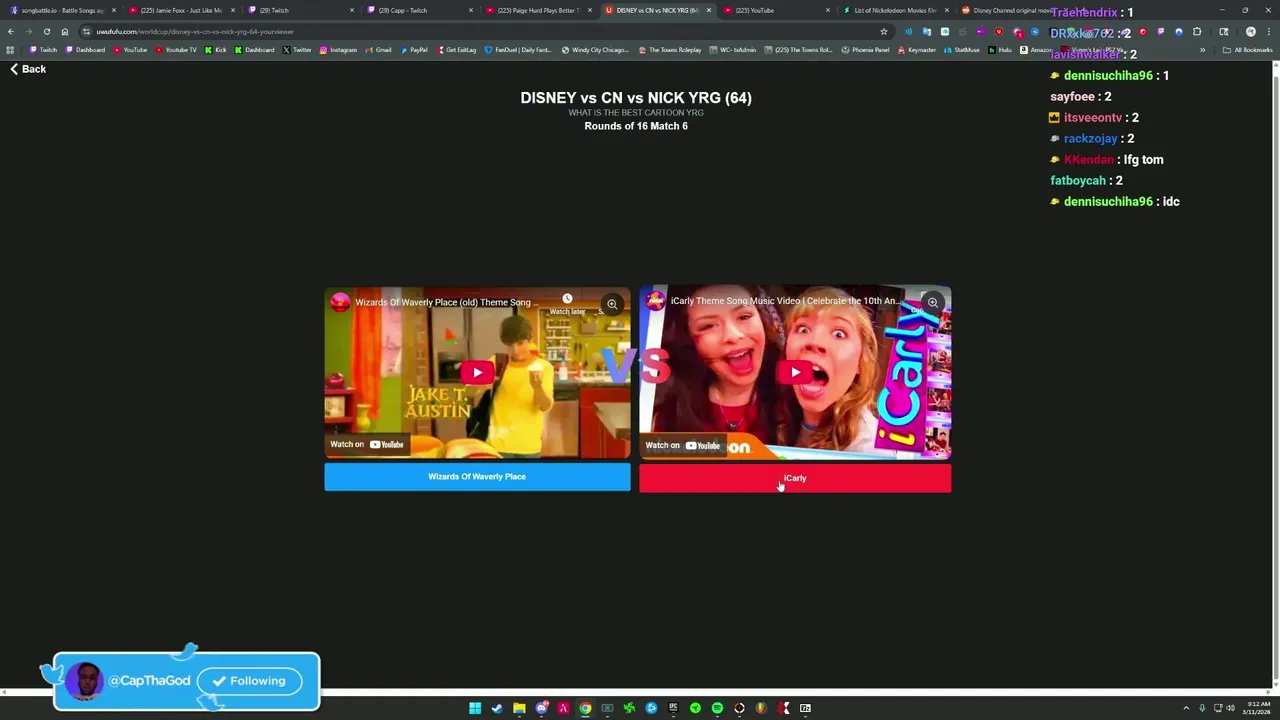Close the songbattle.io tab
Screen dimensions: 1280x720
point(113,10)
